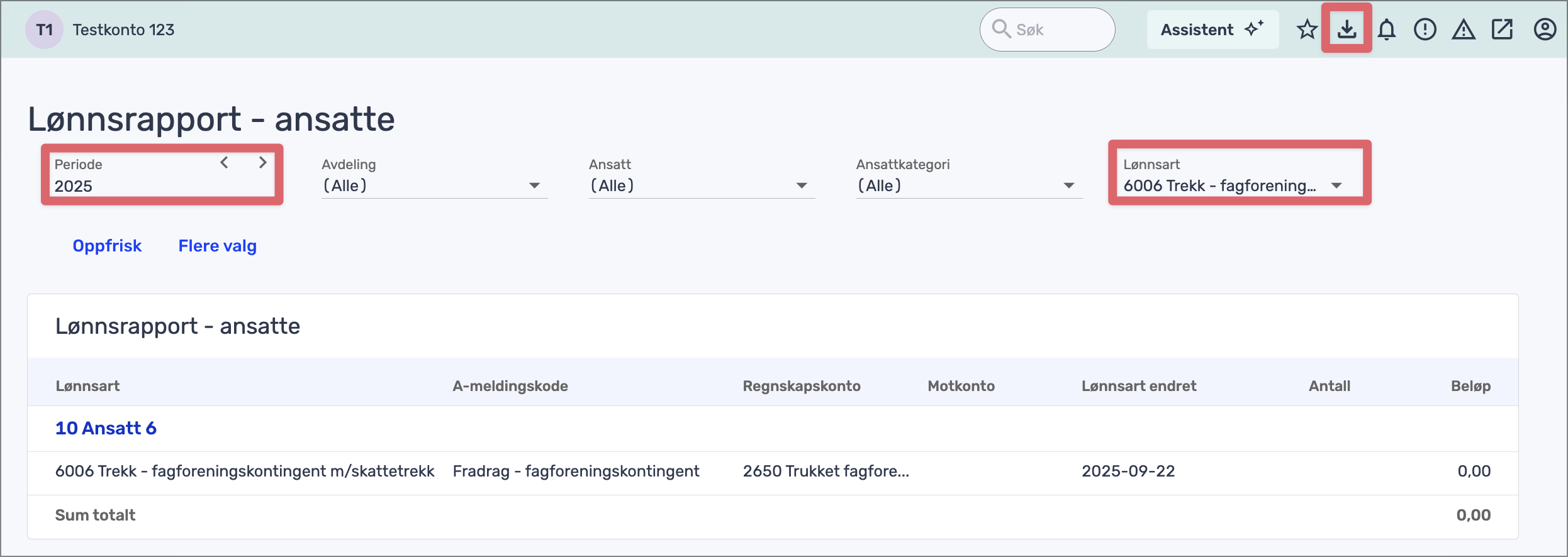The width and height of the screenshot is (1568, 557).
Task: Open the 10 Ansatt 6 employee link
Action: (x=106, y=428)
